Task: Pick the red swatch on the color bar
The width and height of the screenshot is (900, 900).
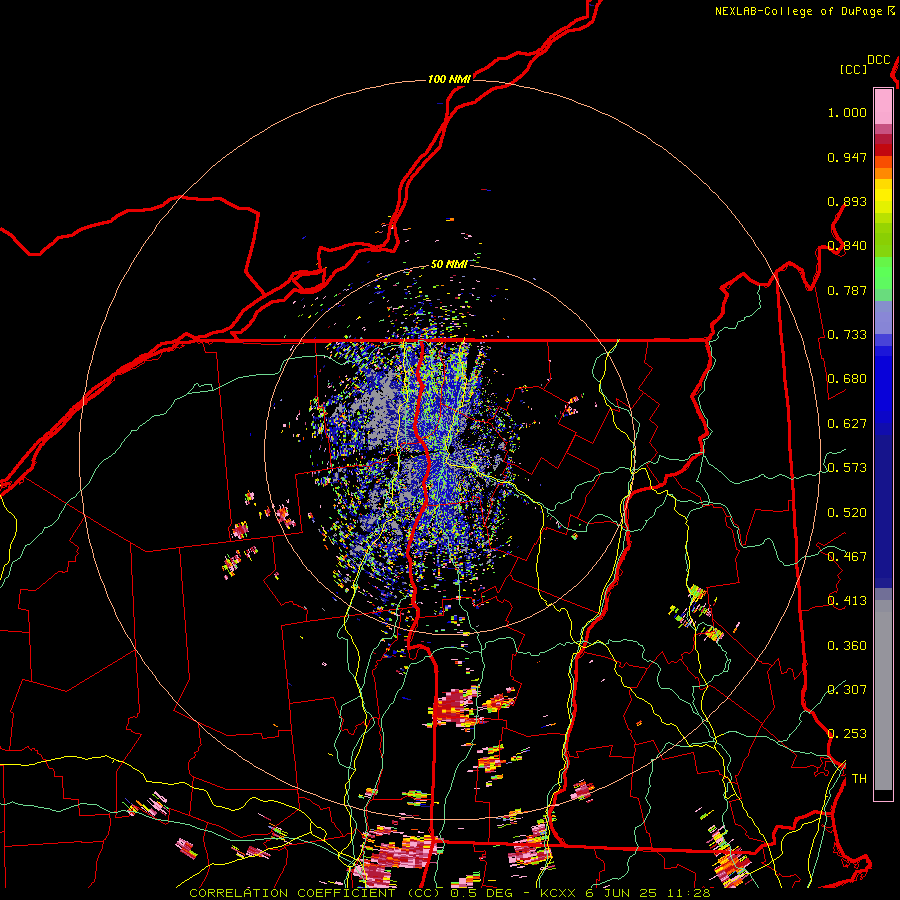Action: 883,150
